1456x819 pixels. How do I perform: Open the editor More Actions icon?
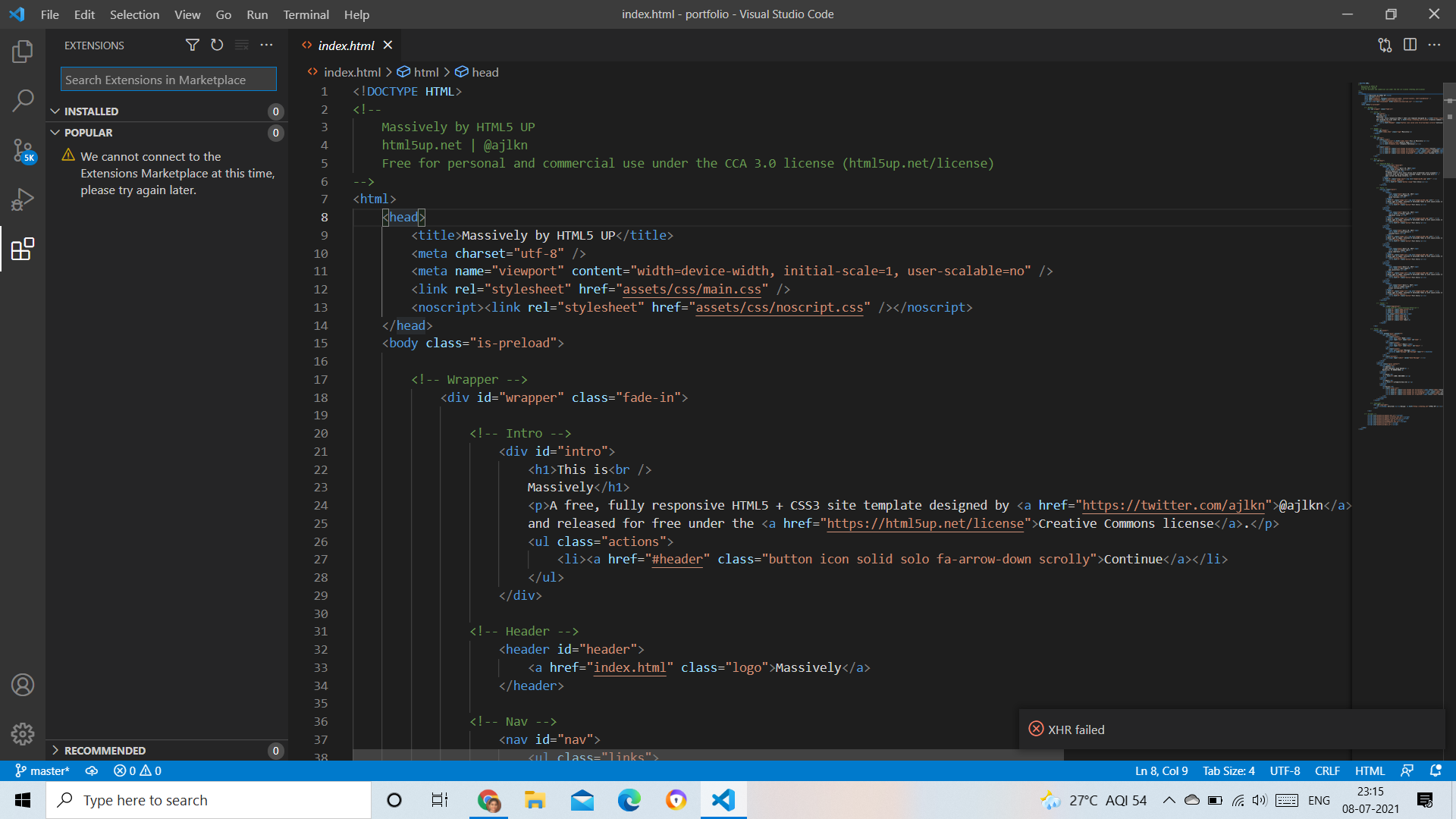pyautogui.click(x=1435, y=45)
